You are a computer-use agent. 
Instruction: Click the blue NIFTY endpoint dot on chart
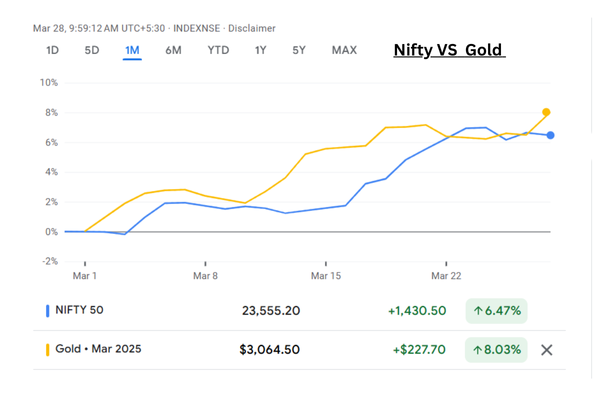click(550, 135)
